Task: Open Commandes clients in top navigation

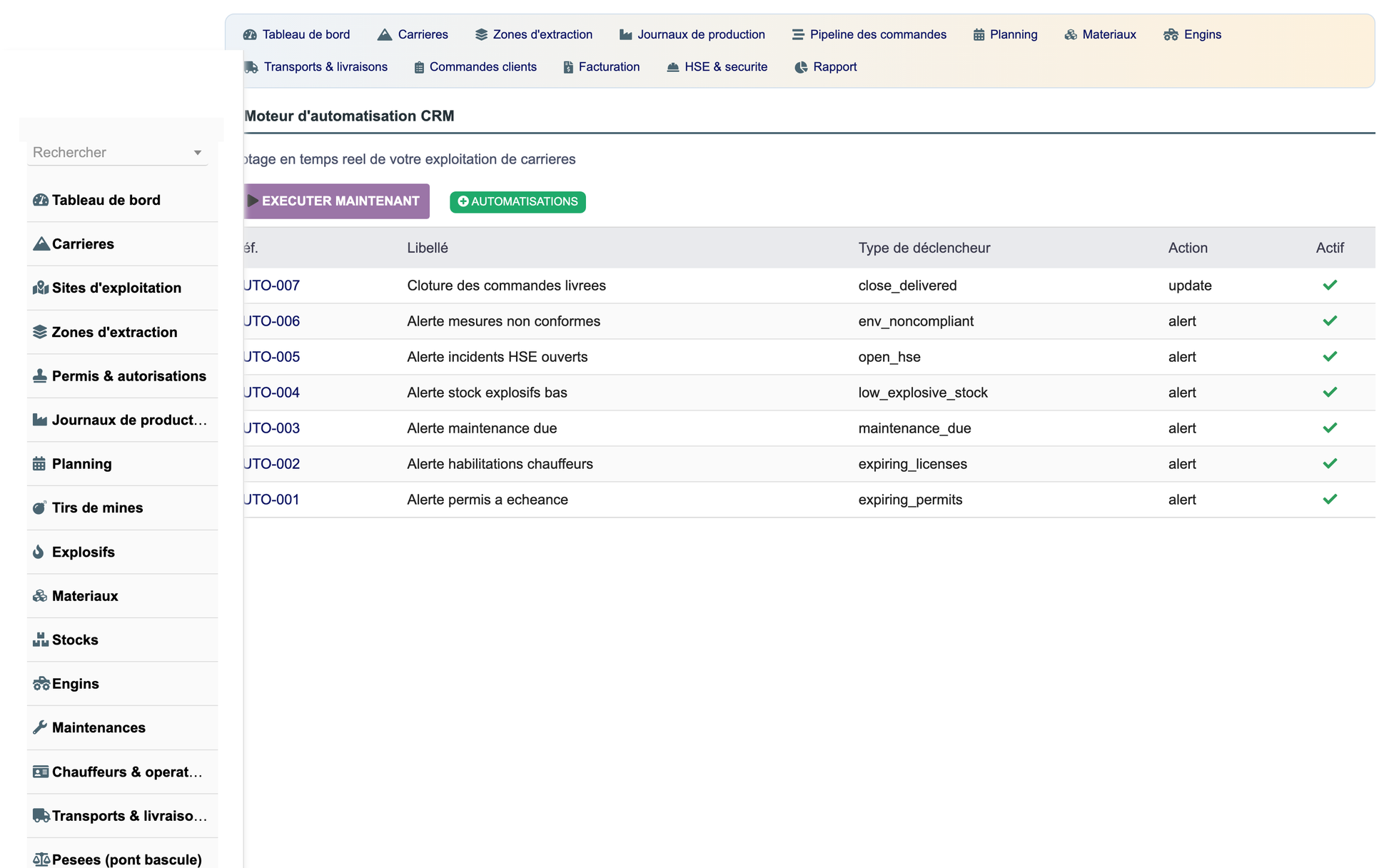Action: (475, 67)
